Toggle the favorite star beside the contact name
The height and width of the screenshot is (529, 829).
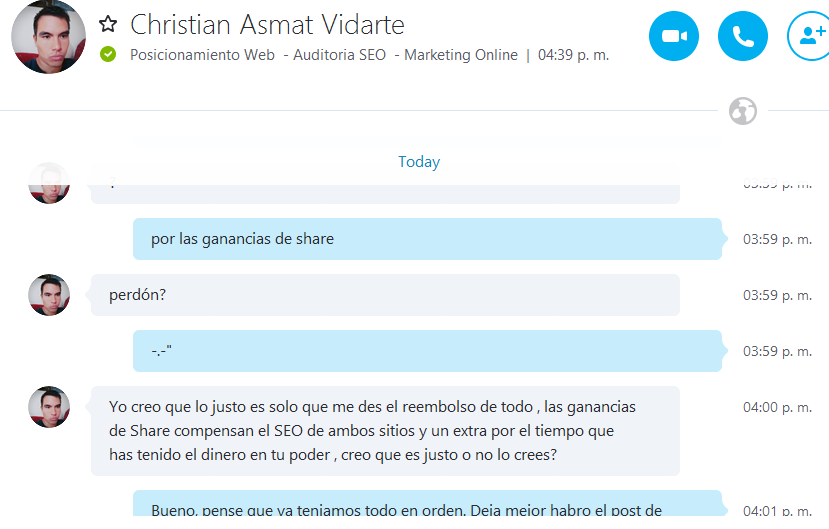coord(108,24)
